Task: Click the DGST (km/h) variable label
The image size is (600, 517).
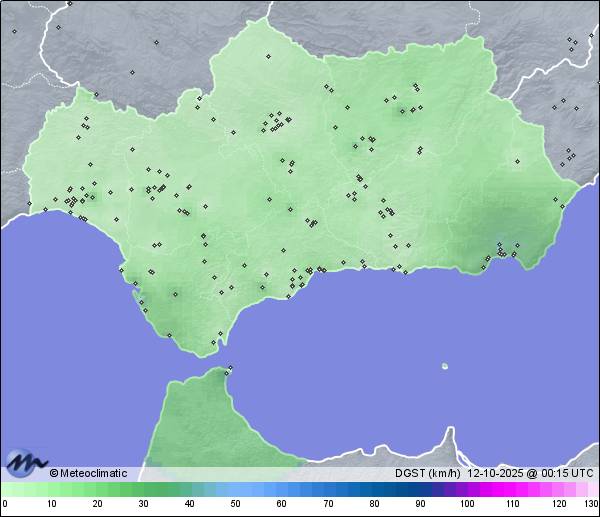Action: click(x=427, y=473)
